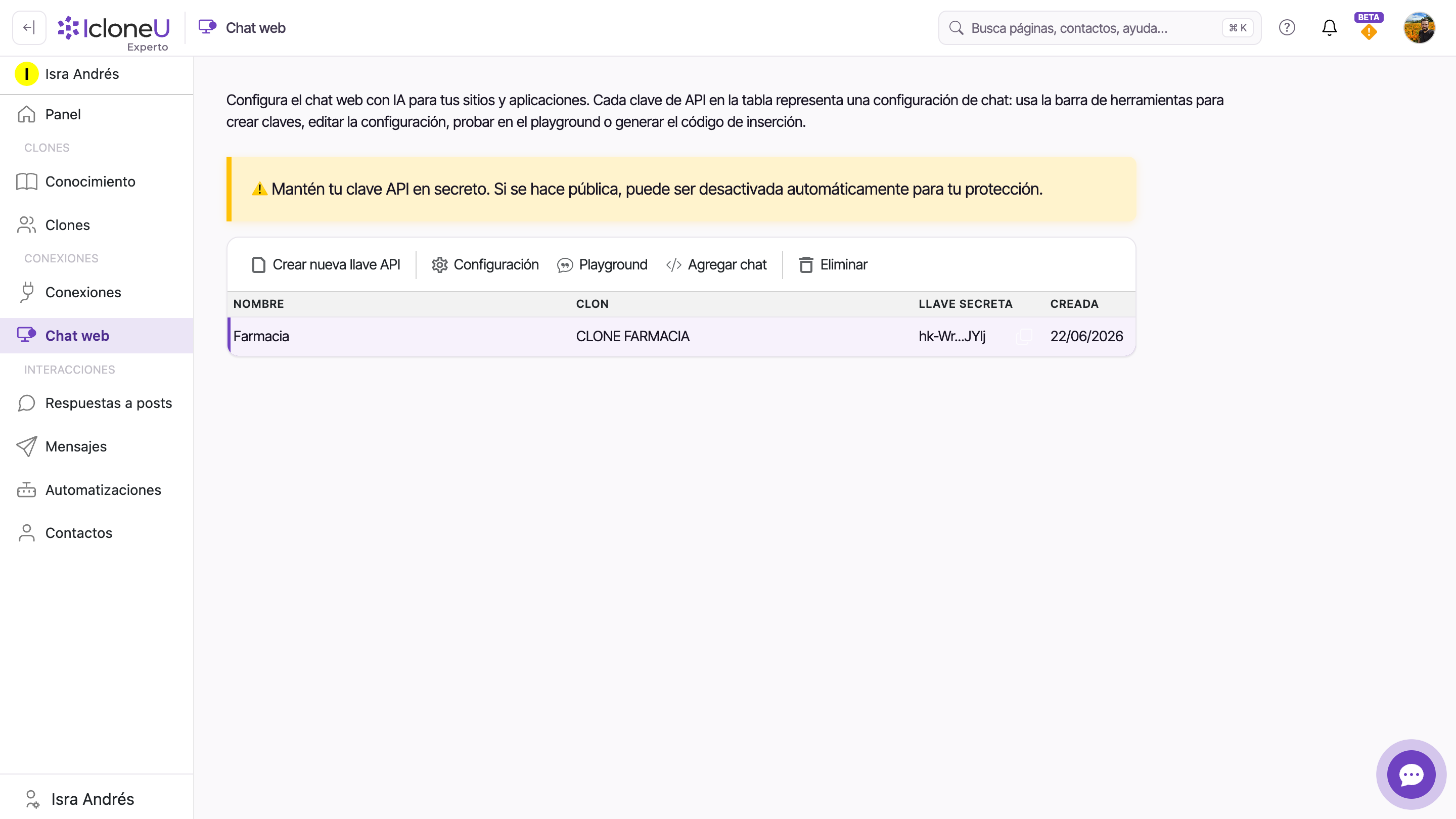Click the Automatizaciones robot icon
1456x819 pixels.
tap(27, 489)
